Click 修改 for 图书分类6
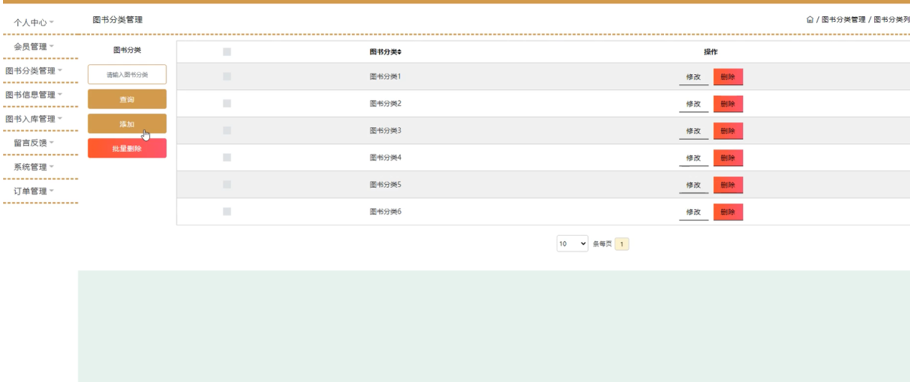This screenshot has width=910, height=382. coord(694,212)
